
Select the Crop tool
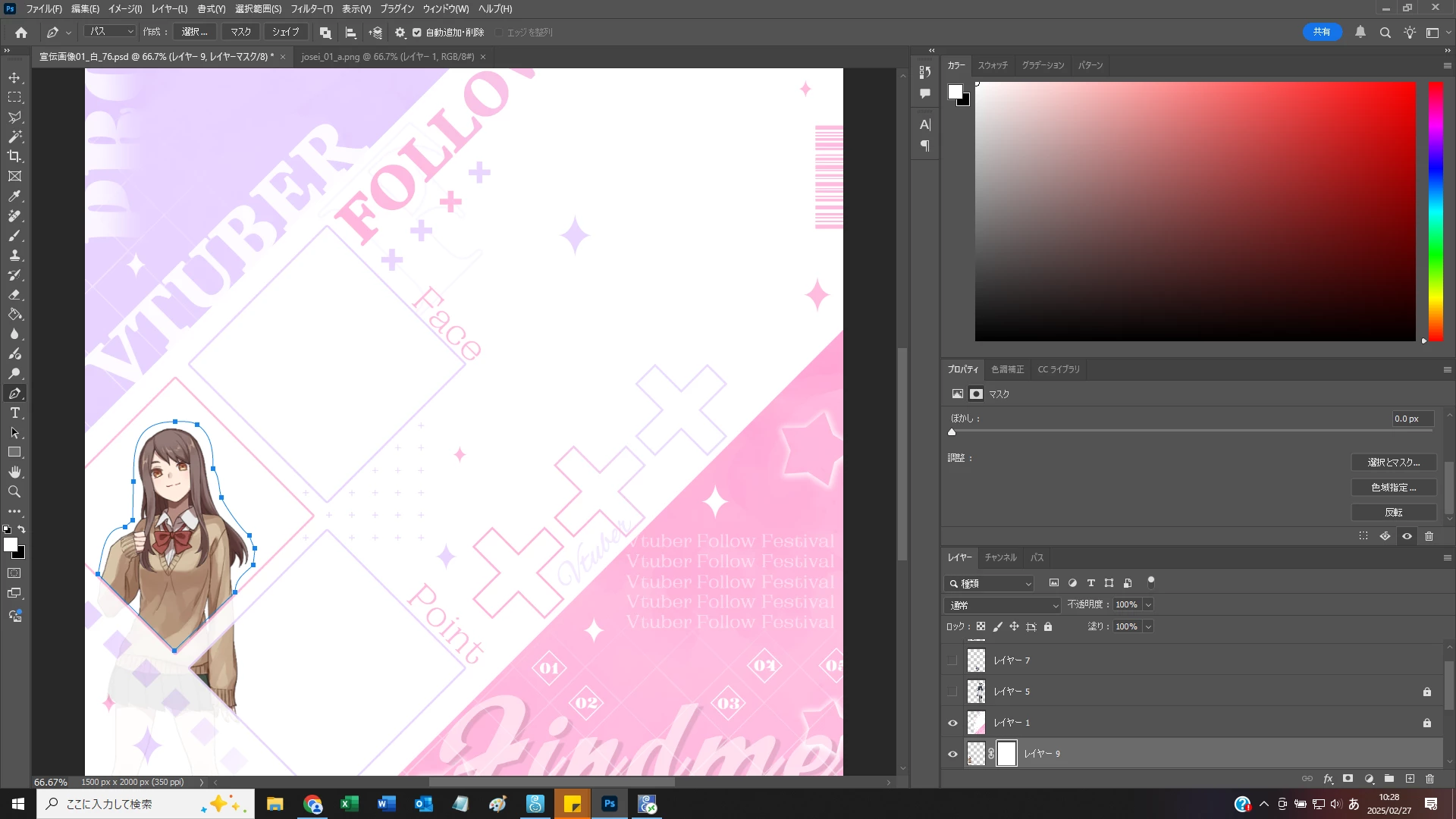tap(14, 156)
